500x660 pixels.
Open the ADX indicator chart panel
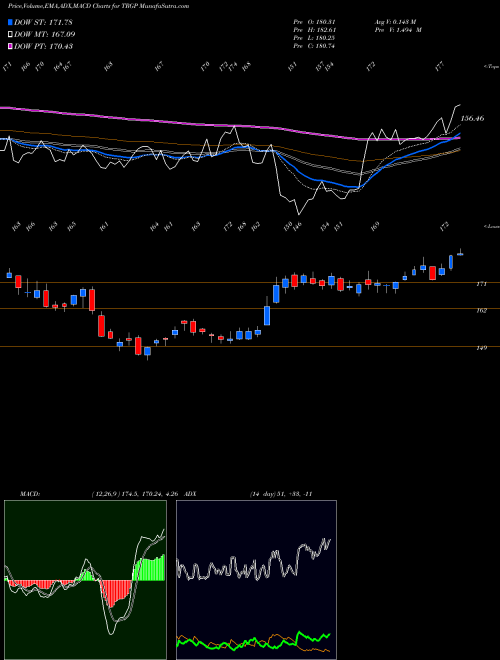click(256, 580)
